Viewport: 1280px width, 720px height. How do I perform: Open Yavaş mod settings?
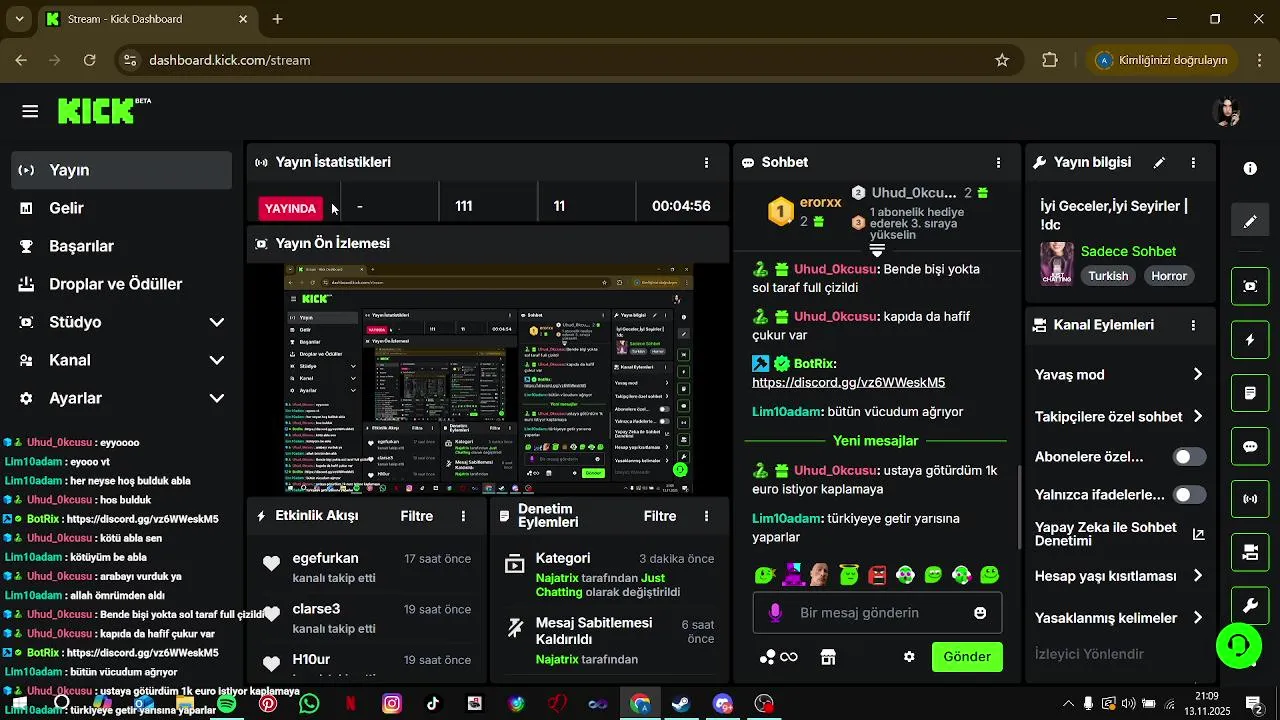click(1119, 375)
